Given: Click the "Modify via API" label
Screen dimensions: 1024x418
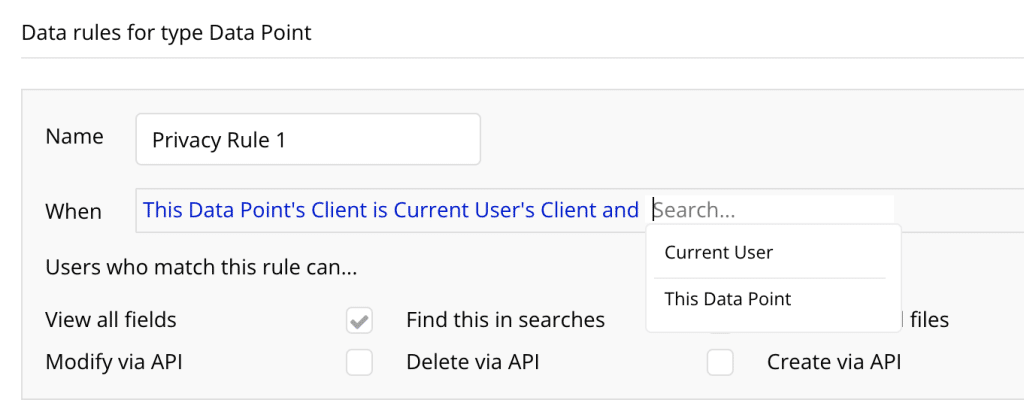Looking at the screenshot, I should coord(114,362).
